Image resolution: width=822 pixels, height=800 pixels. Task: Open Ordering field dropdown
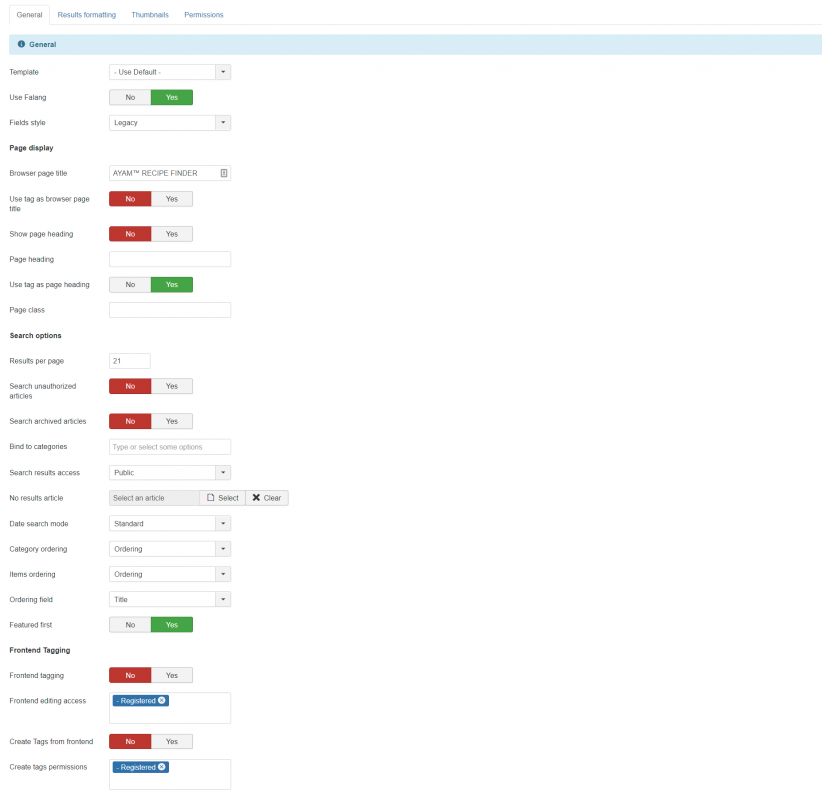point(170,600)
